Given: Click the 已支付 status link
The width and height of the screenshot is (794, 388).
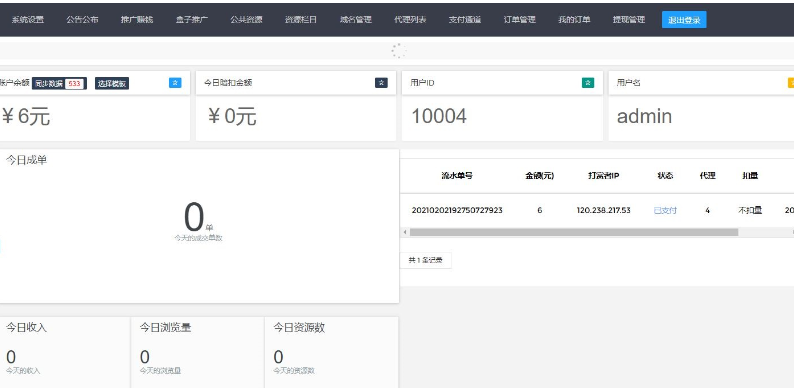Looking at the screenshot, I should click(665, 210).
